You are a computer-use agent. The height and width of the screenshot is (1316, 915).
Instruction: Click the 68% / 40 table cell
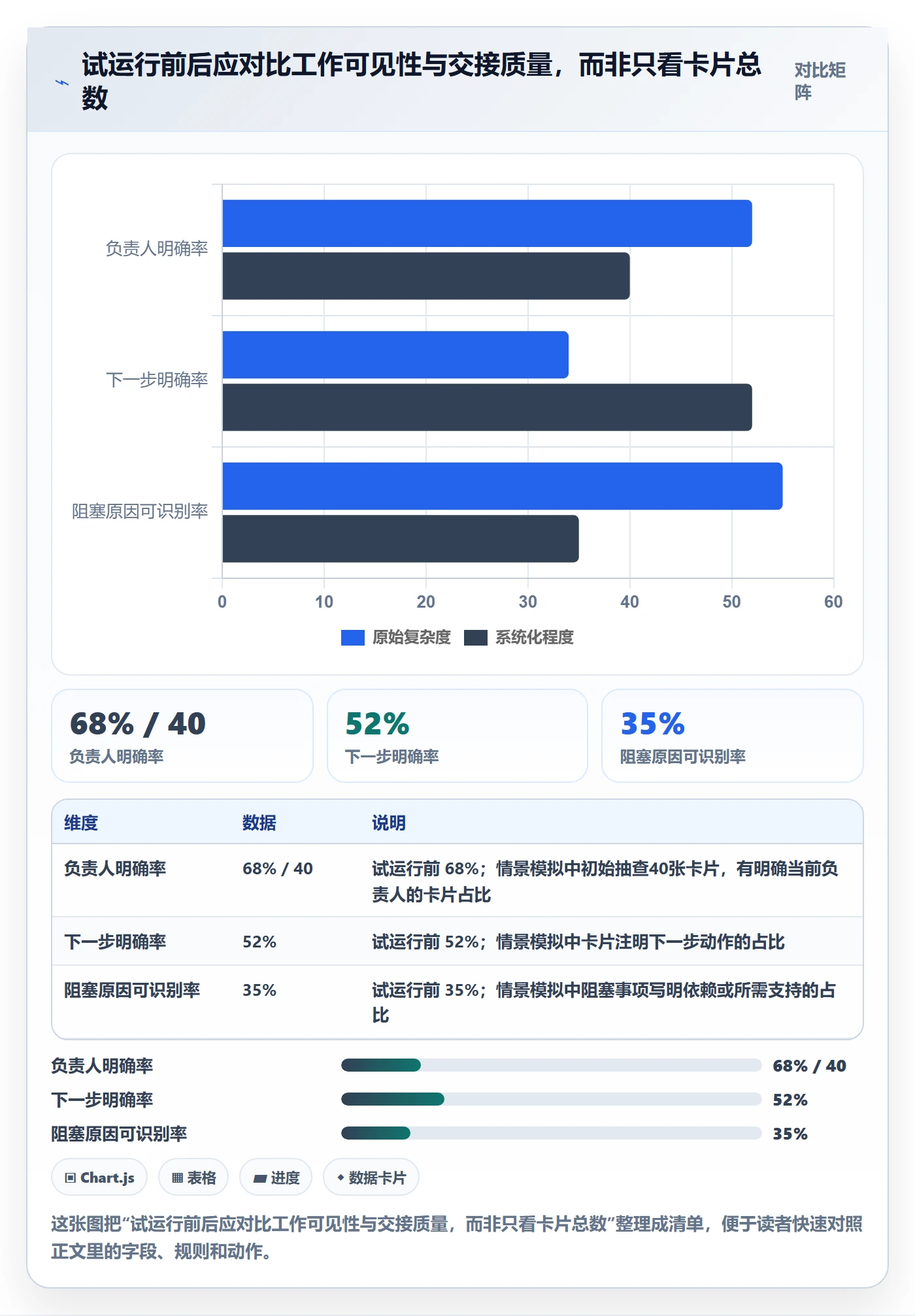(278, 868)
